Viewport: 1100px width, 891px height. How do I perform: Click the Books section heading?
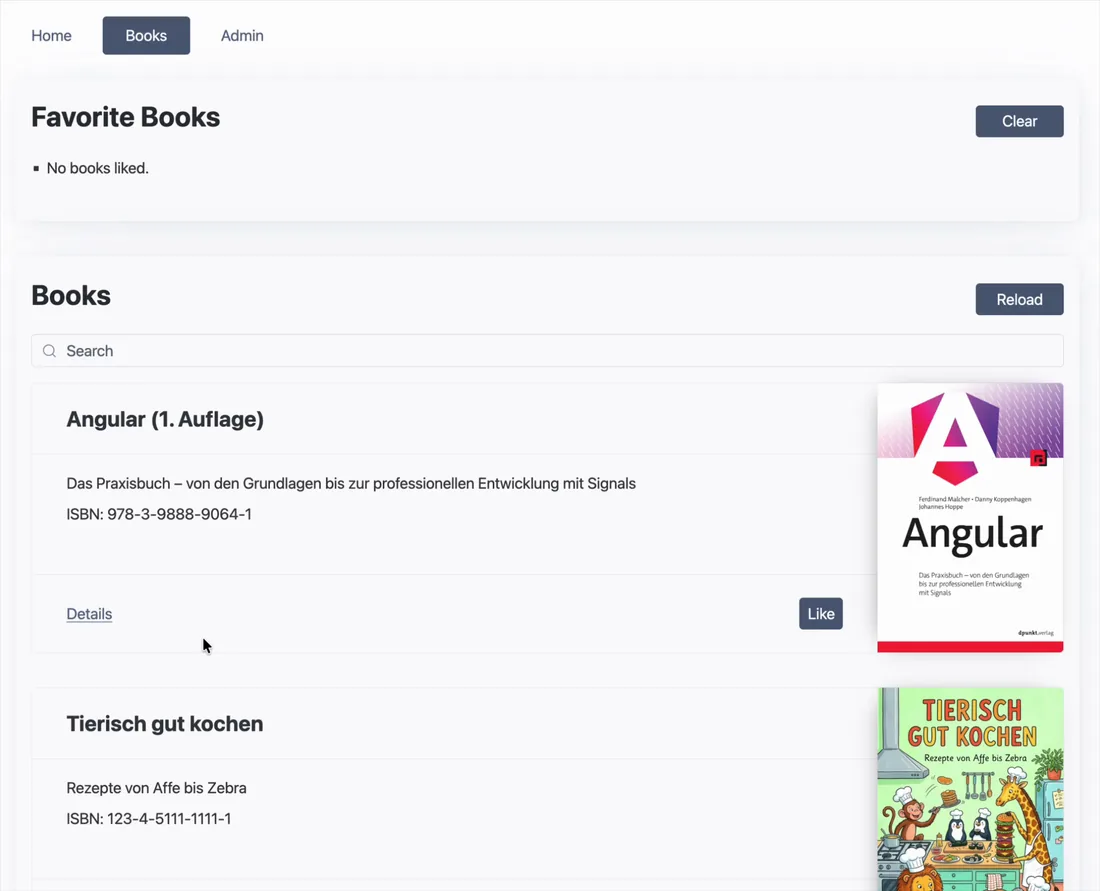71,295
